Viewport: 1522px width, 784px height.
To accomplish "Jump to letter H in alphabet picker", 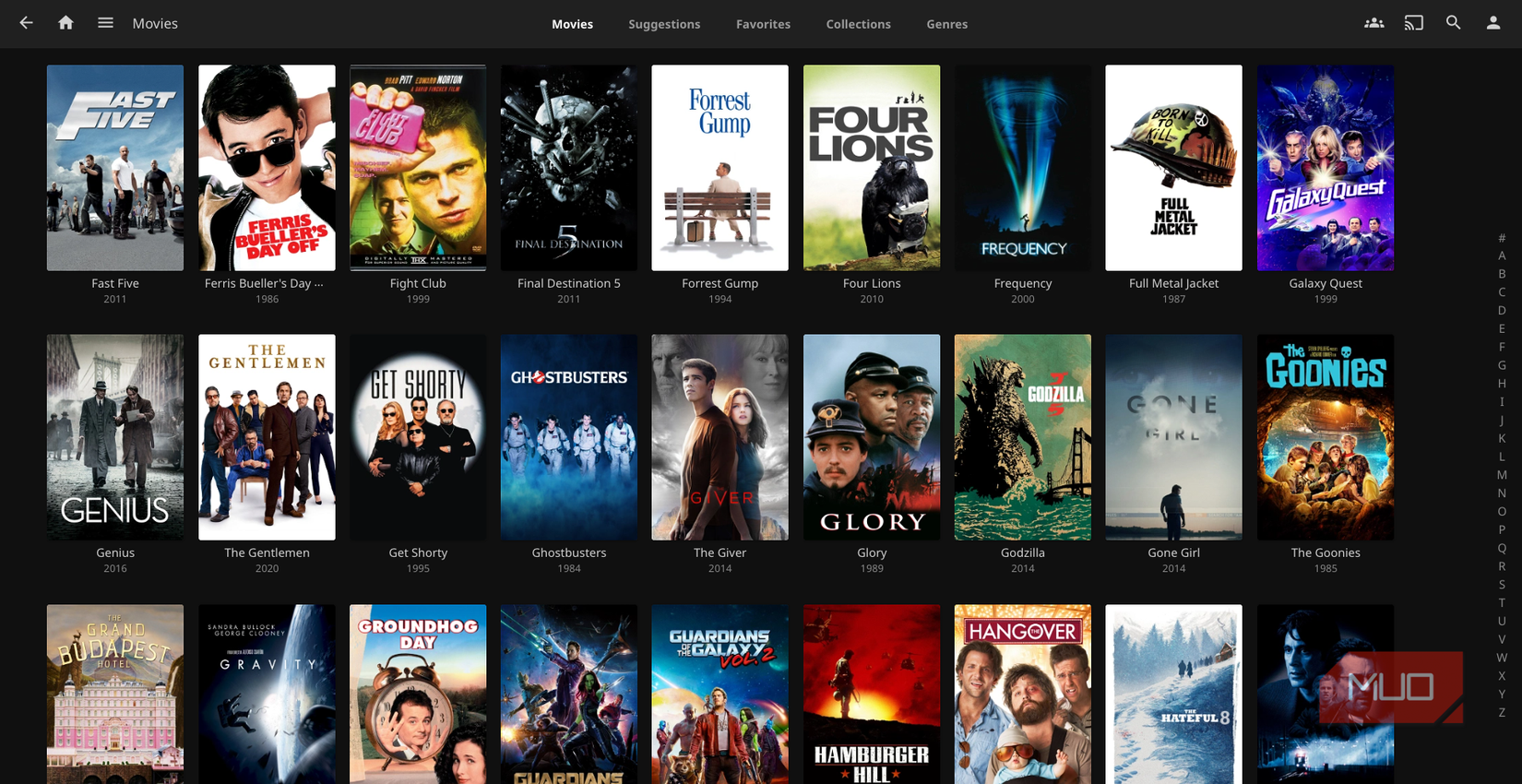I will click(x=1502, y=384).
